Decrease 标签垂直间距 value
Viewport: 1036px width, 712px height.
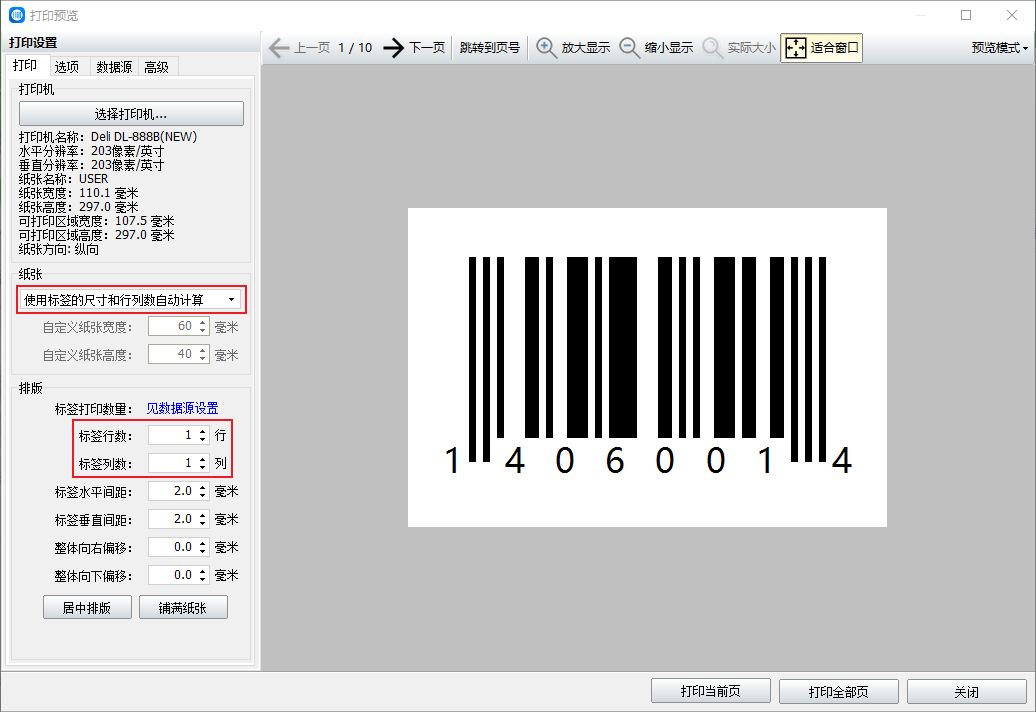click(x=202, y=523)
